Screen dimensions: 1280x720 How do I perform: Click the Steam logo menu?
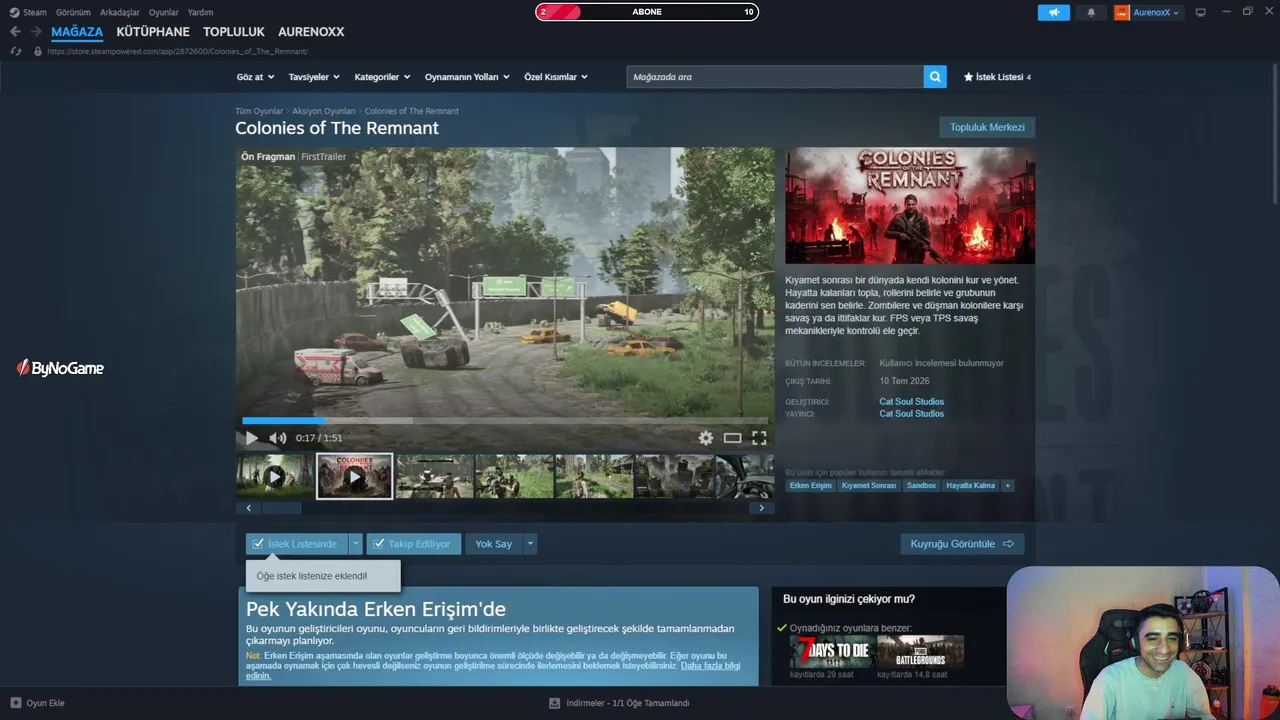pos(14,12)
